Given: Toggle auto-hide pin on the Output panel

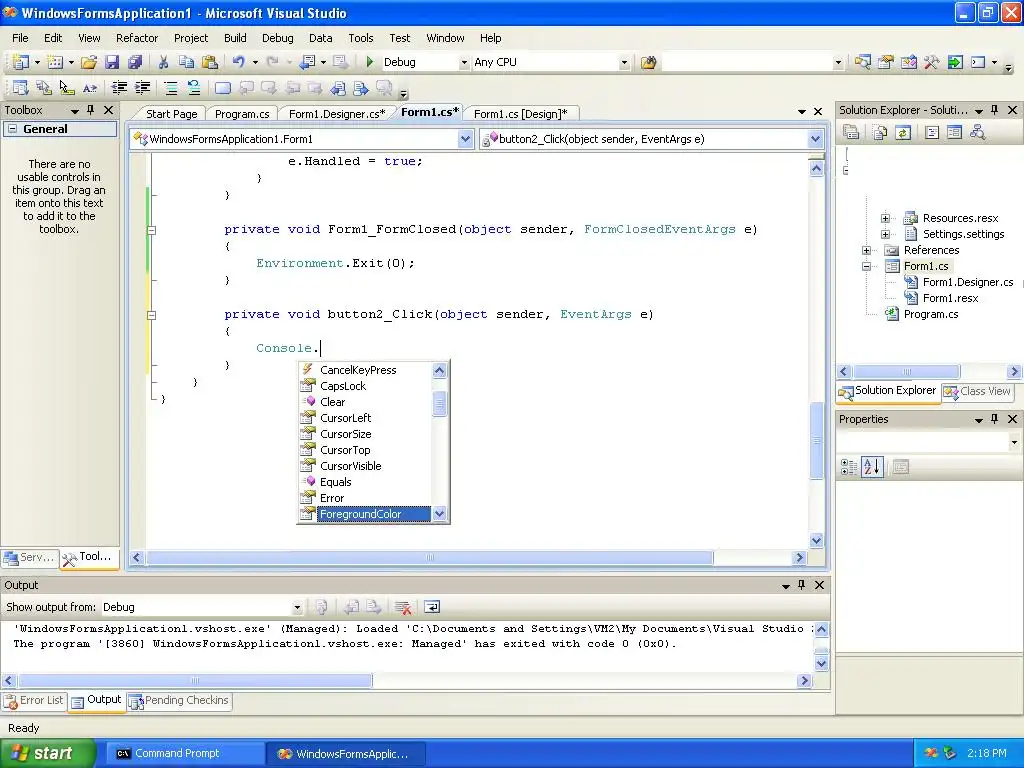Looking at the screenshot, I should pyautogui.click(x=801, y=585).
